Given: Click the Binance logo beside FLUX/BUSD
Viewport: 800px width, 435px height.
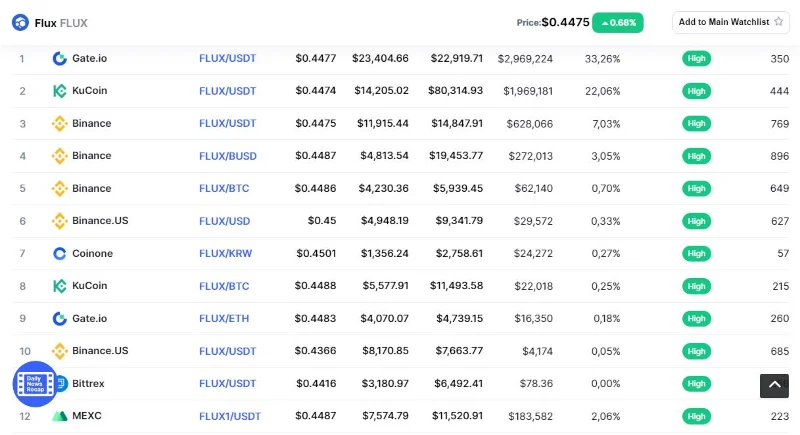Looking at the screenshot, I should pyautogui.click(x=60, y=156).
